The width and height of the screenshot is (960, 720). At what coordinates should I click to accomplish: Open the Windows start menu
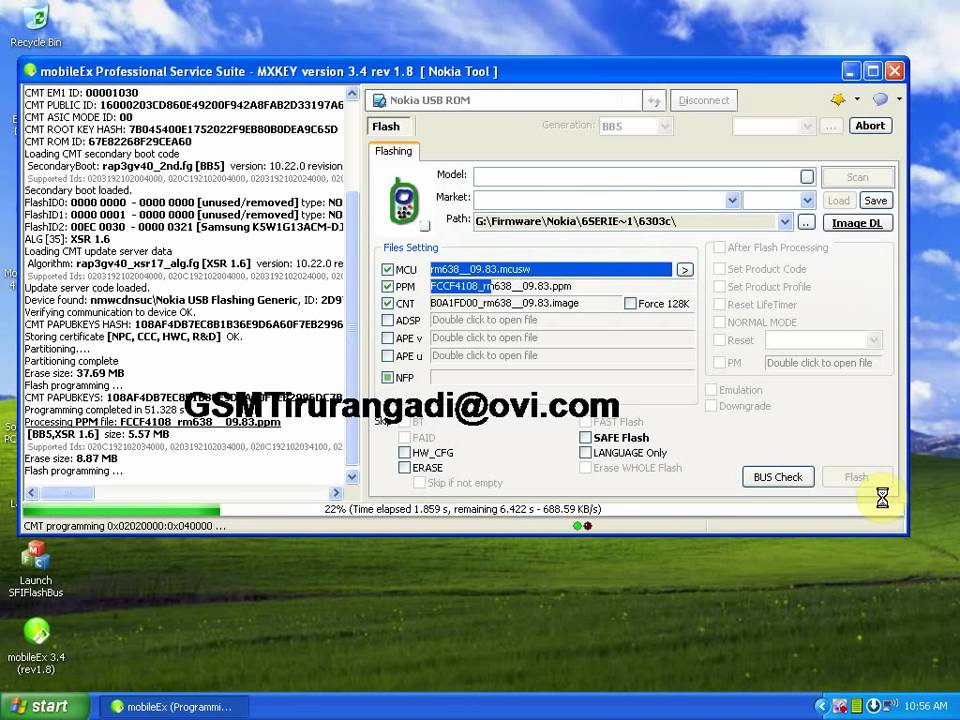[43, 707]
